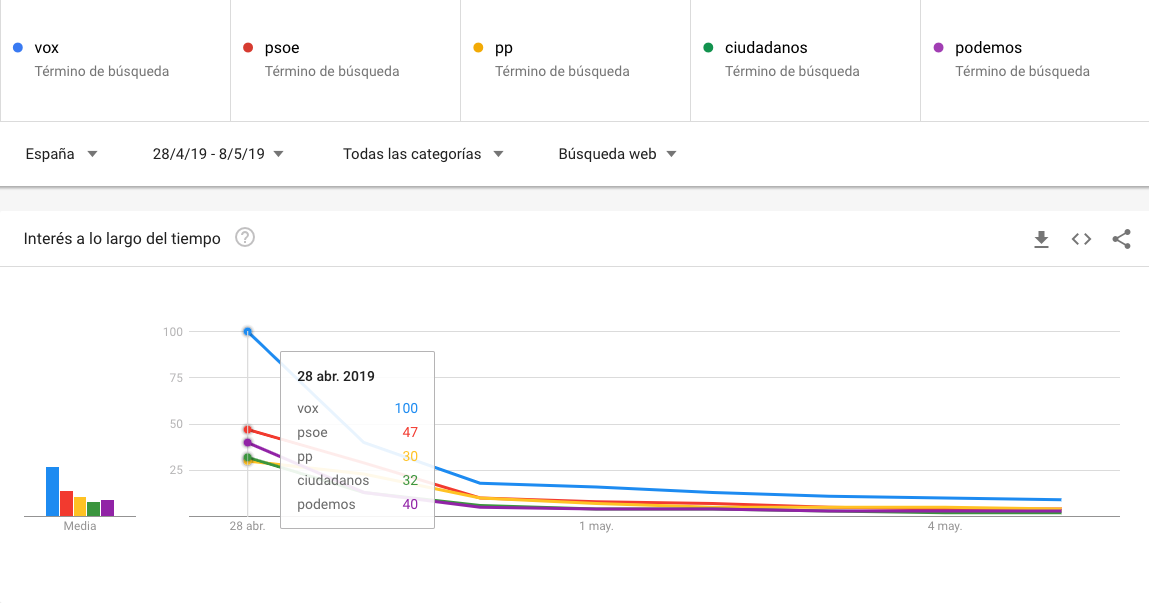Image resolution: width=1149 pixels, height=603 pixels.
Task: Click the green ciudadanos color dot
Action: pos(708,48)
